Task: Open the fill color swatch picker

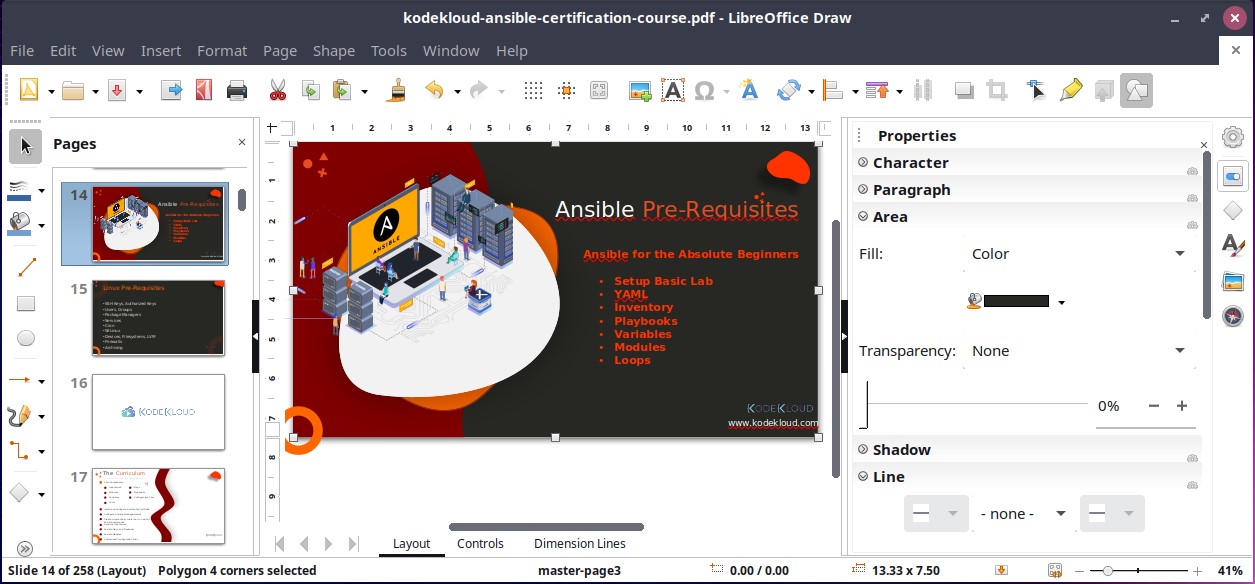Action: click(x=1062, y=301)
